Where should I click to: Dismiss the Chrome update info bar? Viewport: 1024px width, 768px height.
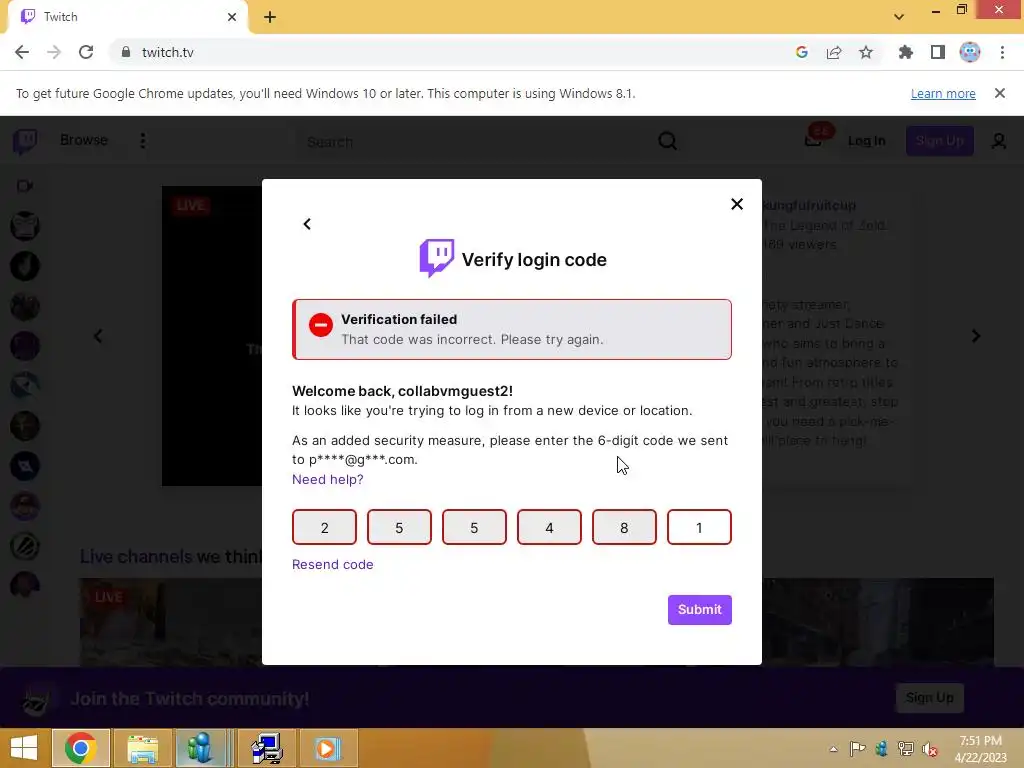tap(1000, 93)
